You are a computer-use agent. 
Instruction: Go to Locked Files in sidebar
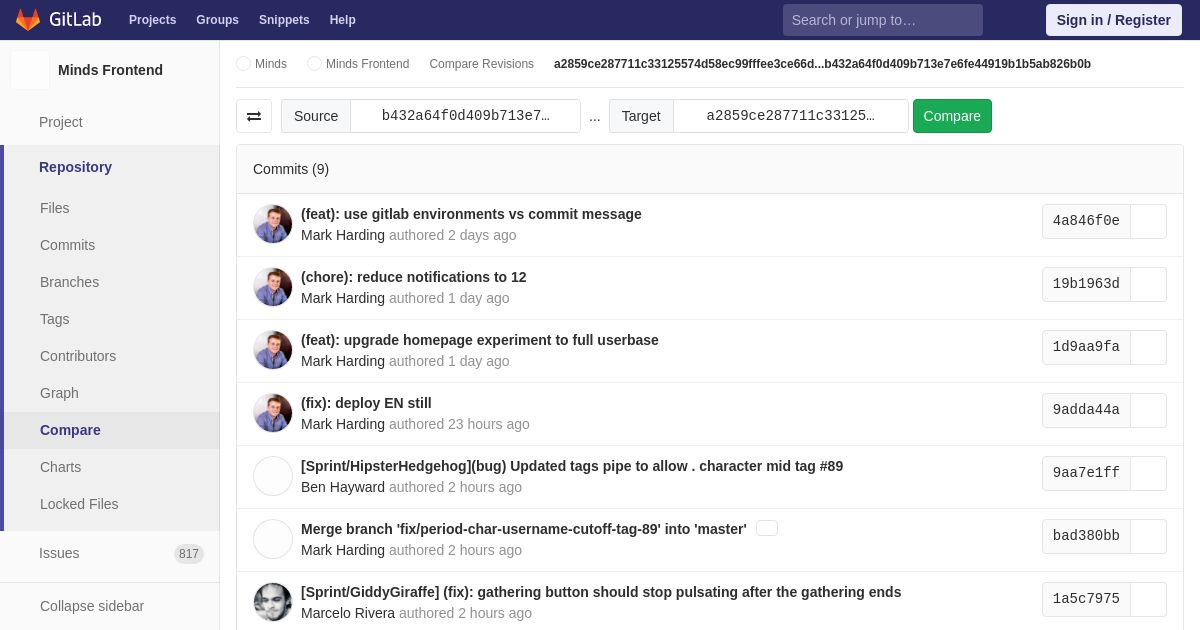pos(79,504)
